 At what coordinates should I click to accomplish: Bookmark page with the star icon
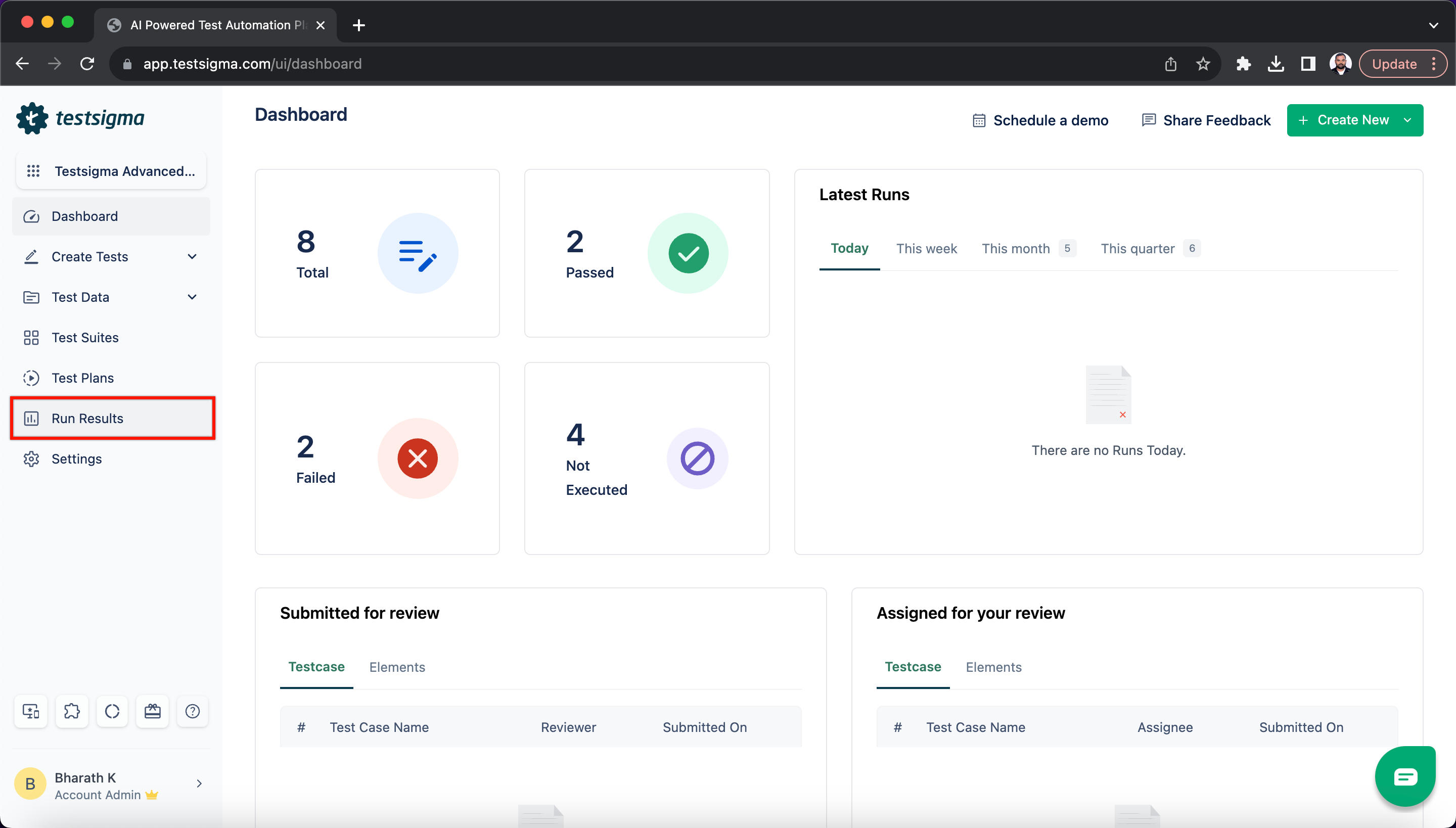[x=1203, y=64]
